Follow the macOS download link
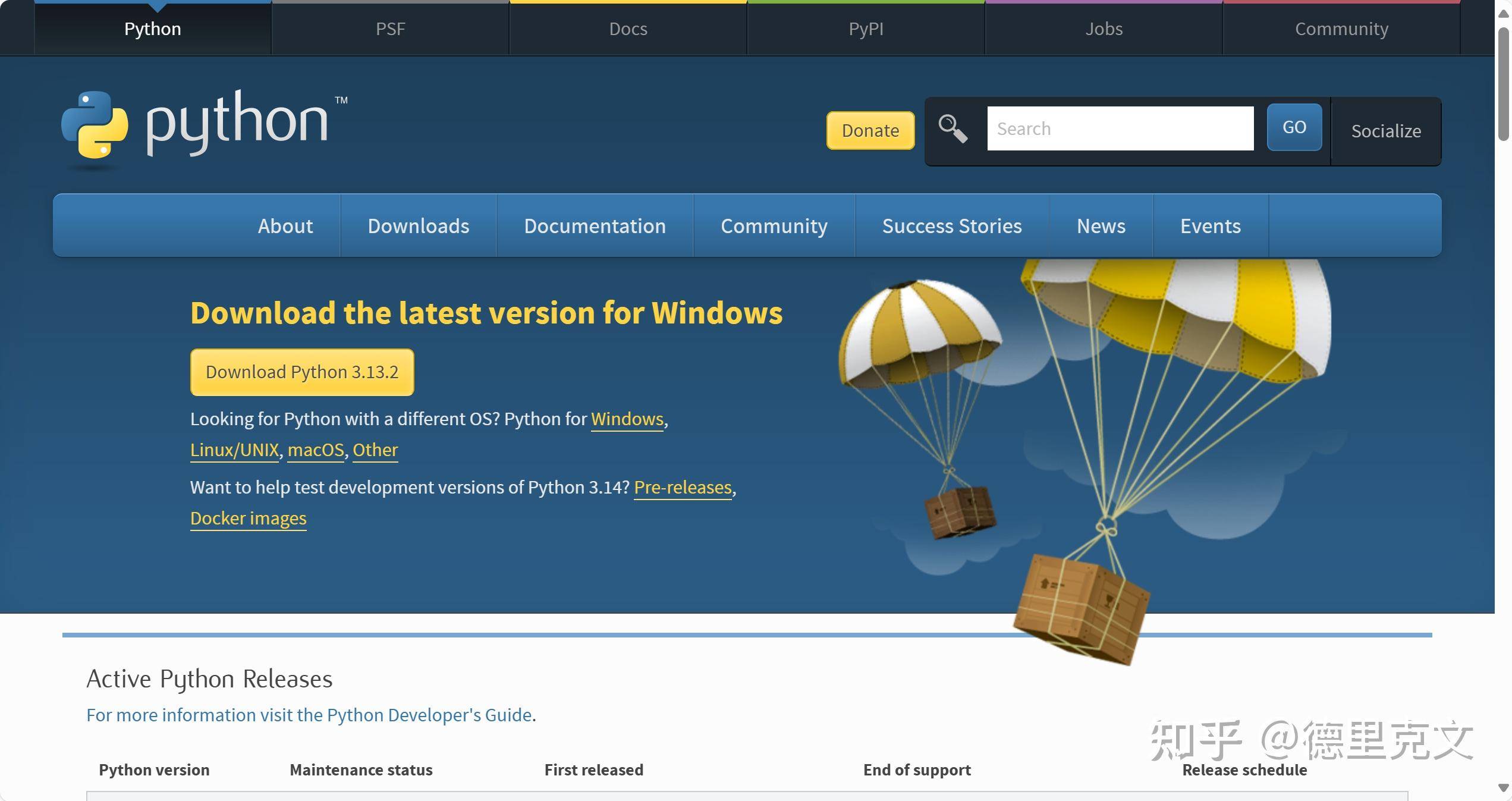The image size is (1512, 801). [316, 450]
